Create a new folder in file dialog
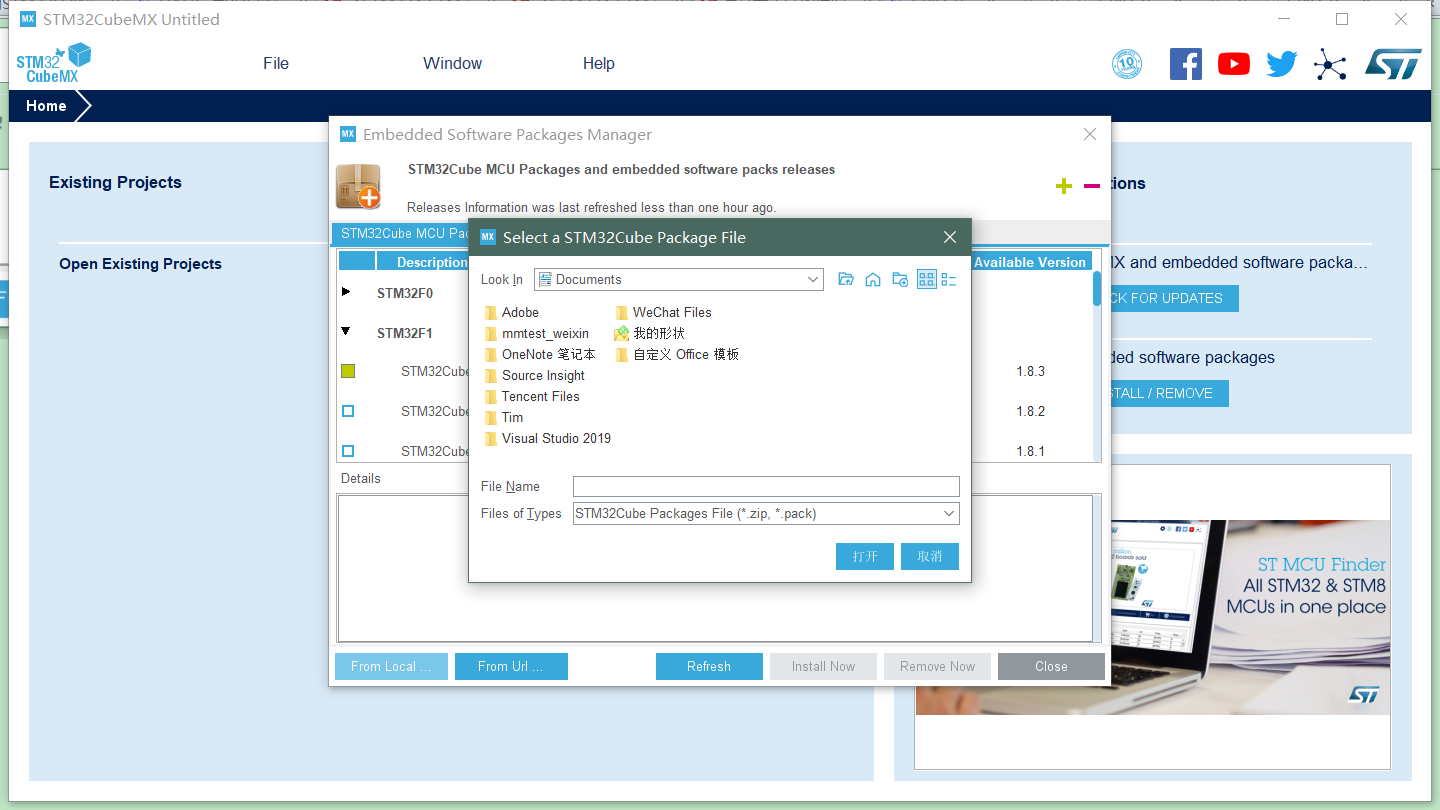Viewport: 1440px width, 810px height. 900,280
